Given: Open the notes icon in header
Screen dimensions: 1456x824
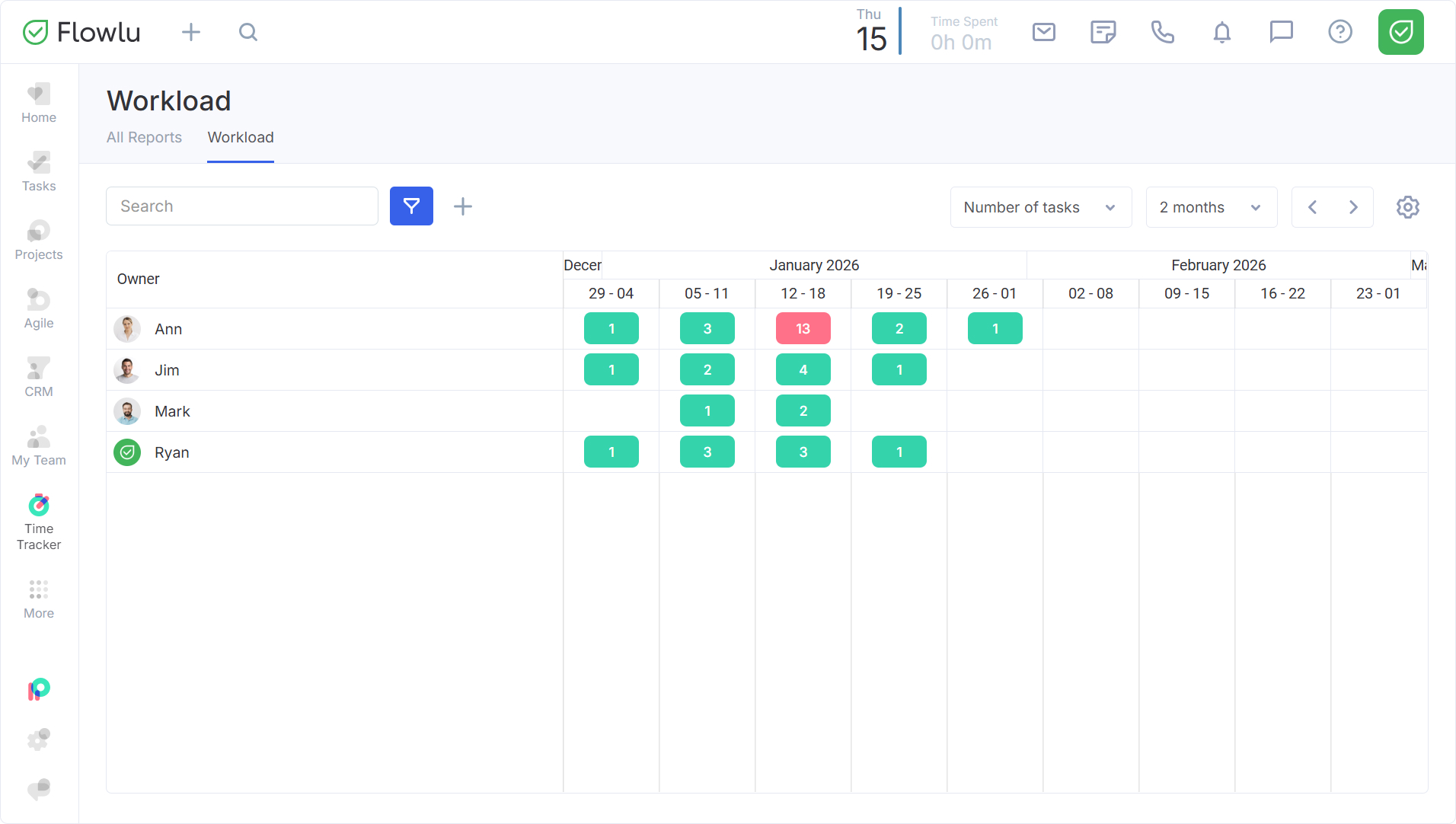Looking at the screenshot, I should point(1103,32).
